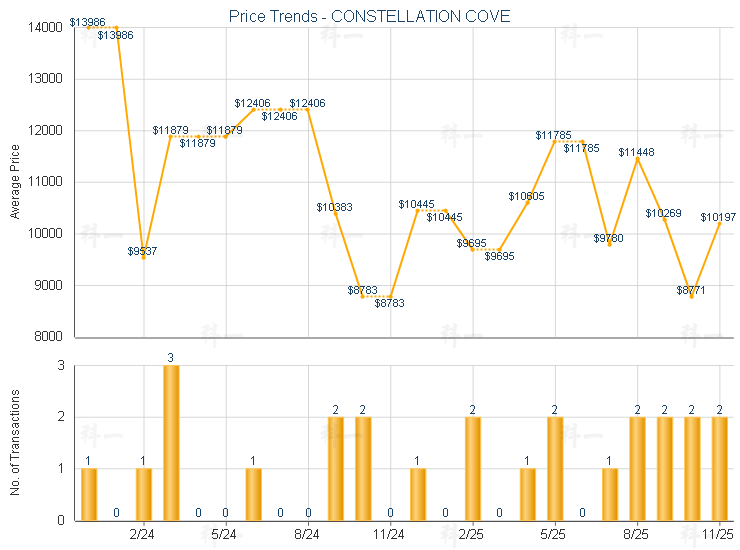Viewport: 740px width, 550px height.
Task: Click the $8771 low price point
Action: pos(692,296)
